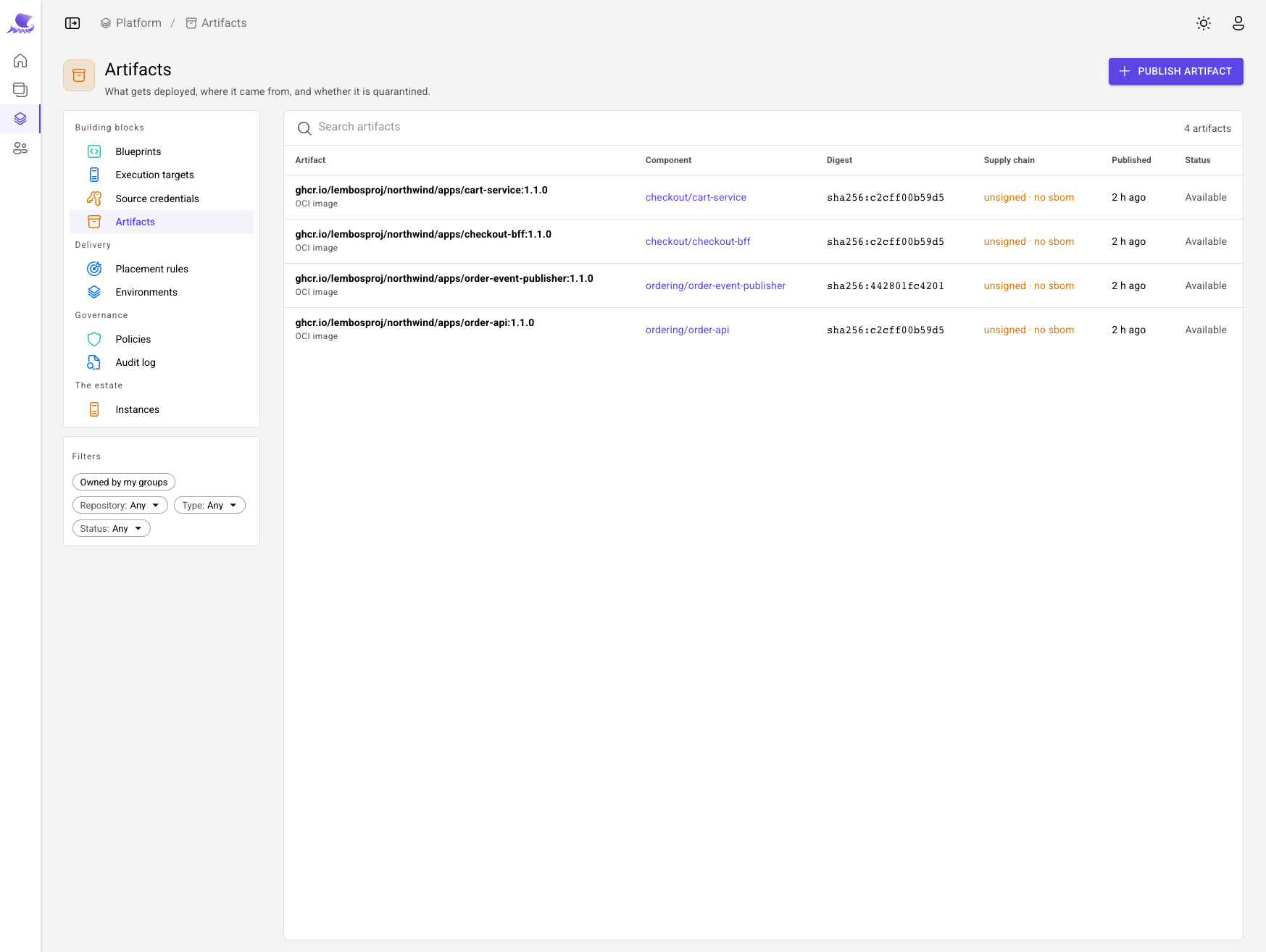
Task: Click the Supply chain column header
Action: (1009, 160)
